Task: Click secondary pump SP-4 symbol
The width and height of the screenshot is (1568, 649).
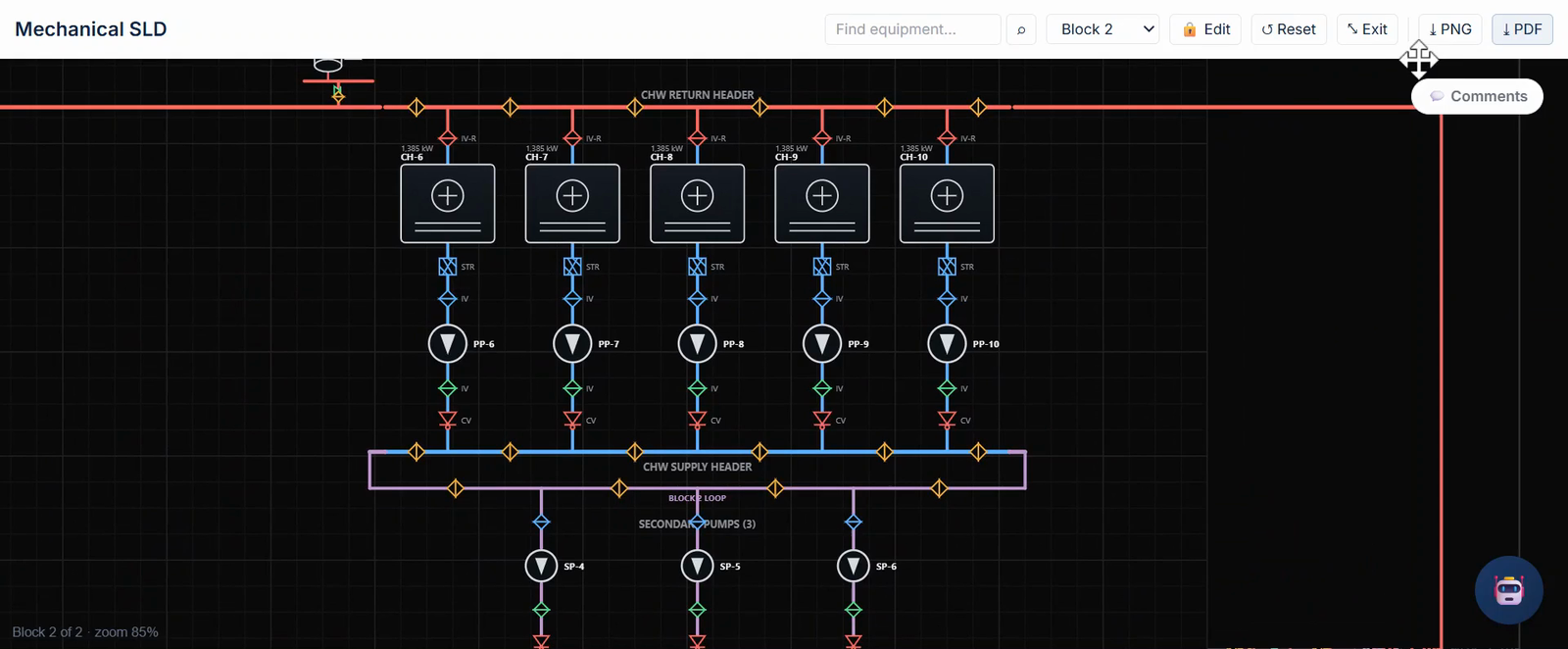Action: (541, 566)
